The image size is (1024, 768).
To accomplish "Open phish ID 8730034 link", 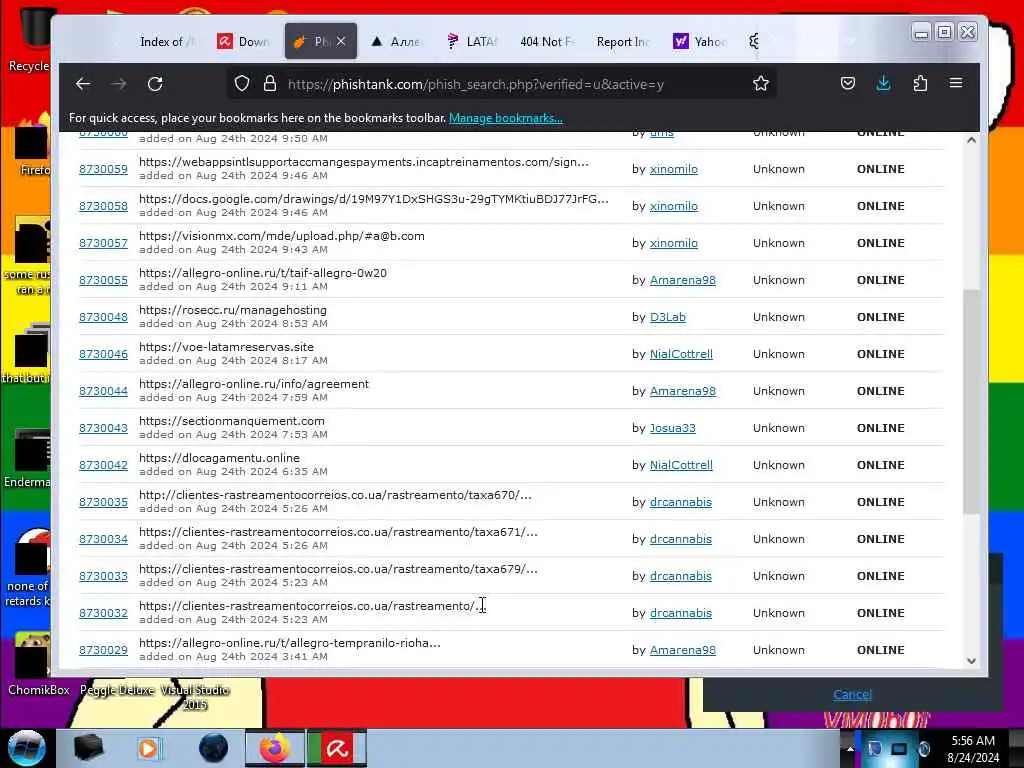I will tap(103, 539).
